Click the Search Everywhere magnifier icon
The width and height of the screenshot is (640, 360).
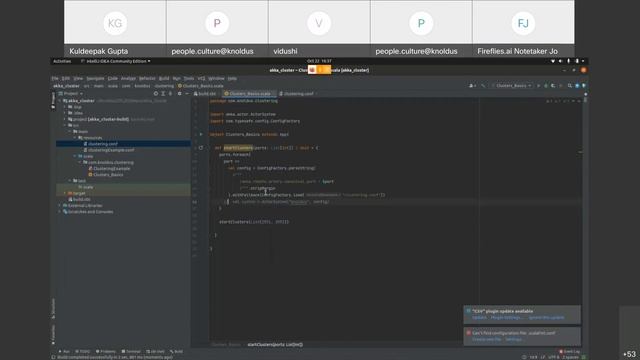coord(570,86)
